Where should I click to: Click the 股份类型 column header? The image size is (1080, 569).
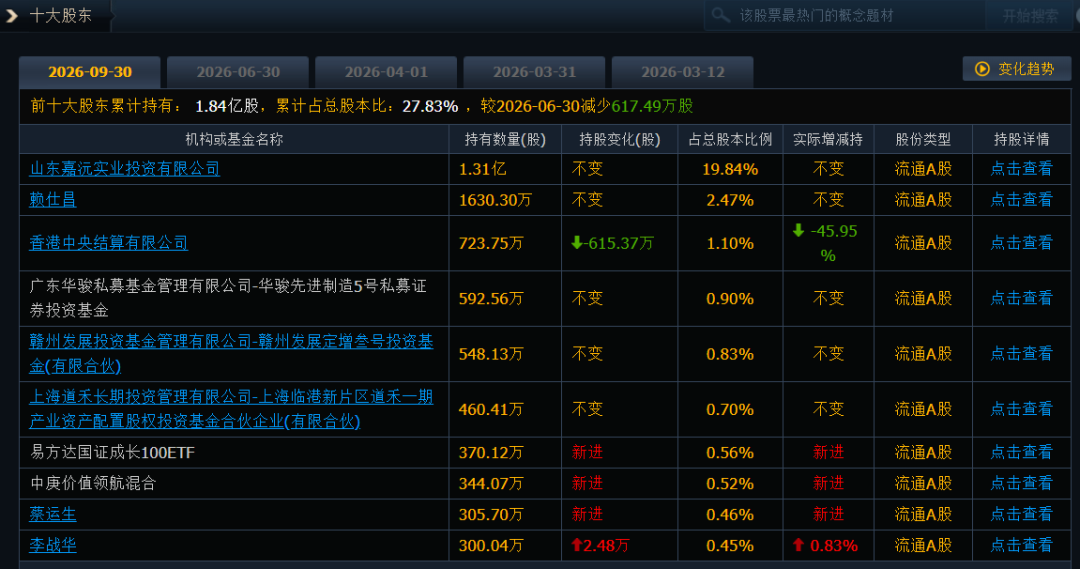pos(923,139)
